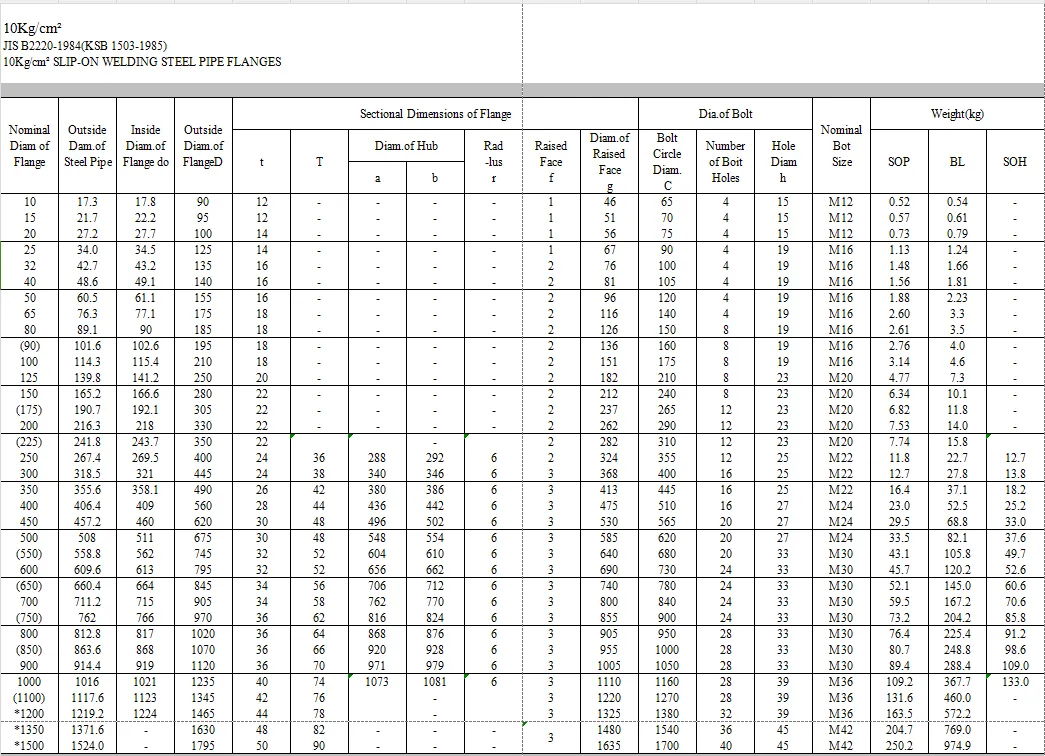1045x756 pixels.
Task: Click the hub 'b' sub-header cell
Action: [435, 178]
